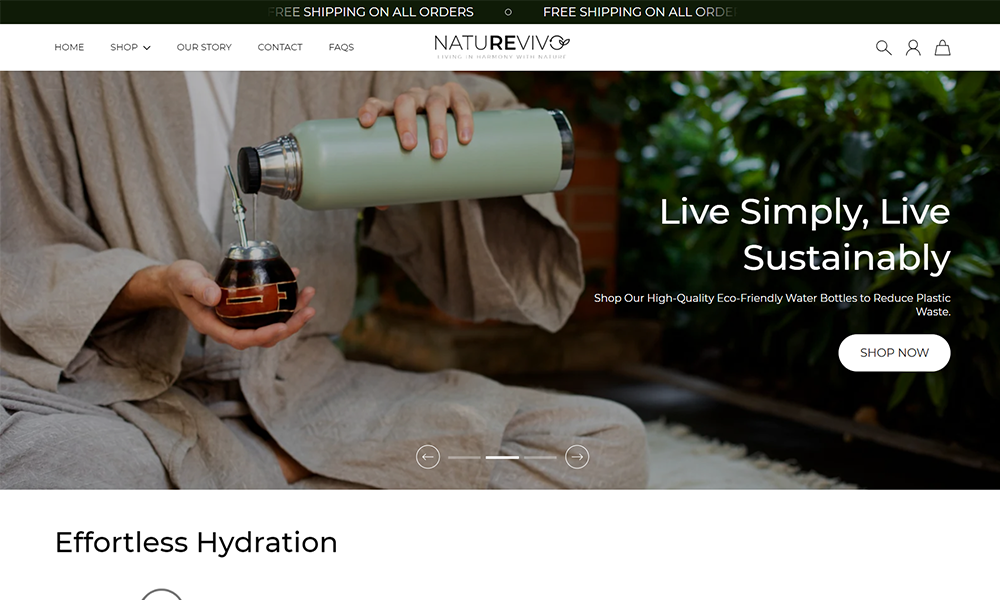Viewport: 1000px width, 600px height.
Task: Select the active middle slide indicator
Action: [502, 457]
